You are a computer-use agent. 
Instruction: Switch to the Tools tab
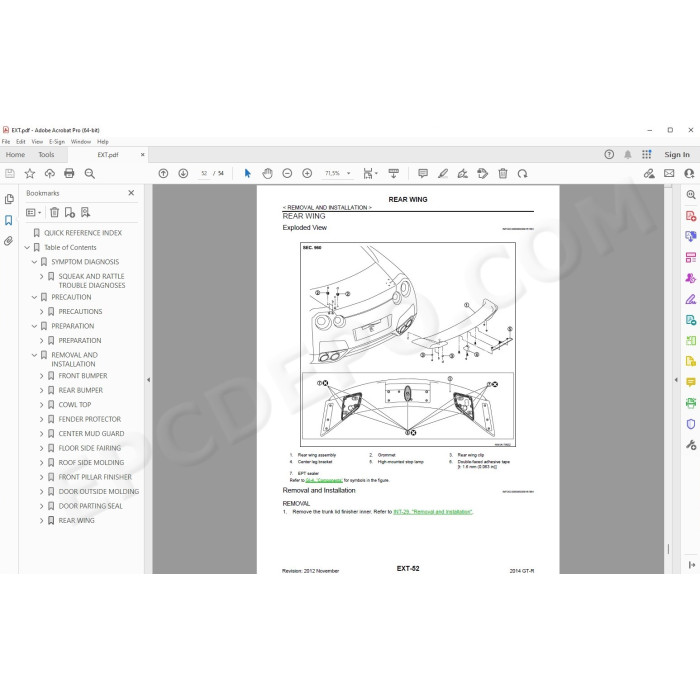[x=46, y=154]
